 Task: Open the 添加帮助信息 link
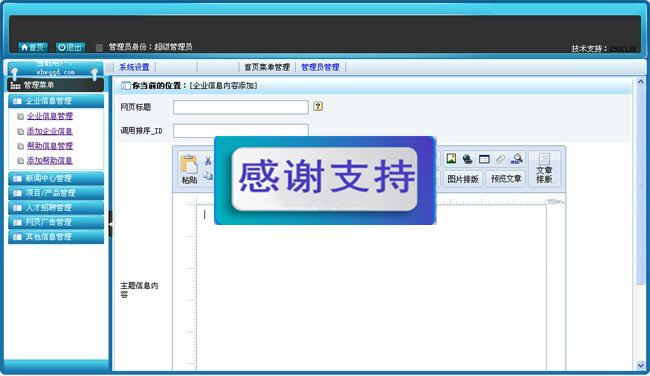coord(50,160)
